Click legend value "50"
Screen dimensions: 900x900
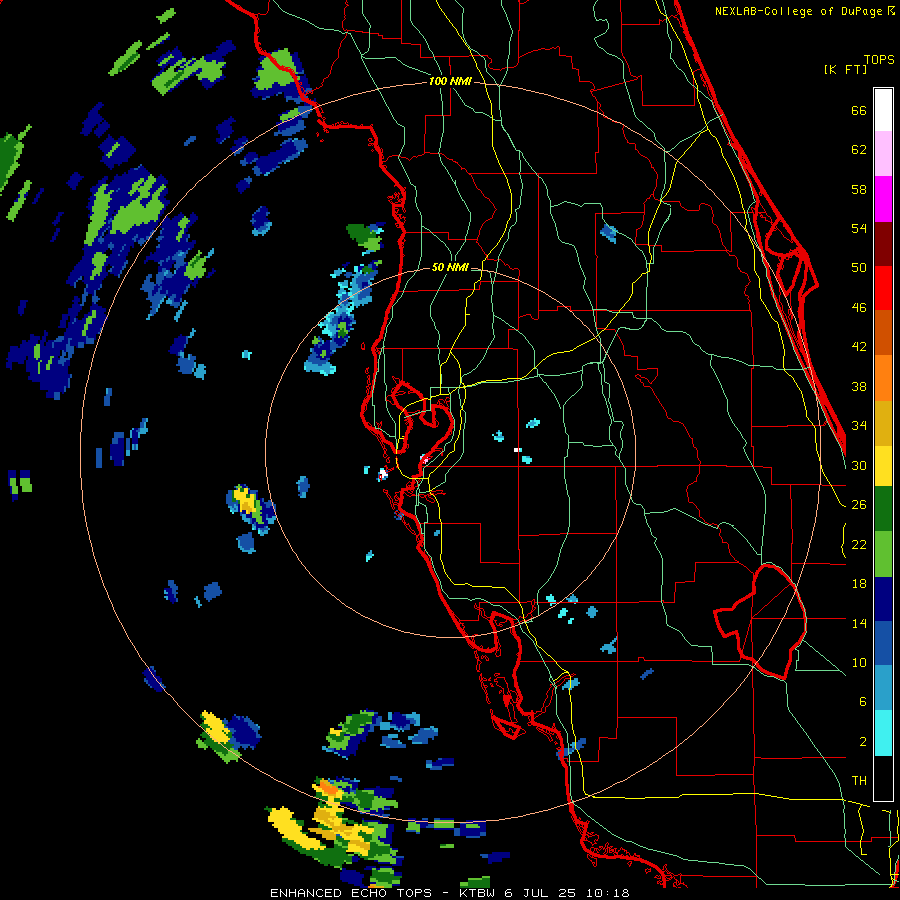[859, 268]
